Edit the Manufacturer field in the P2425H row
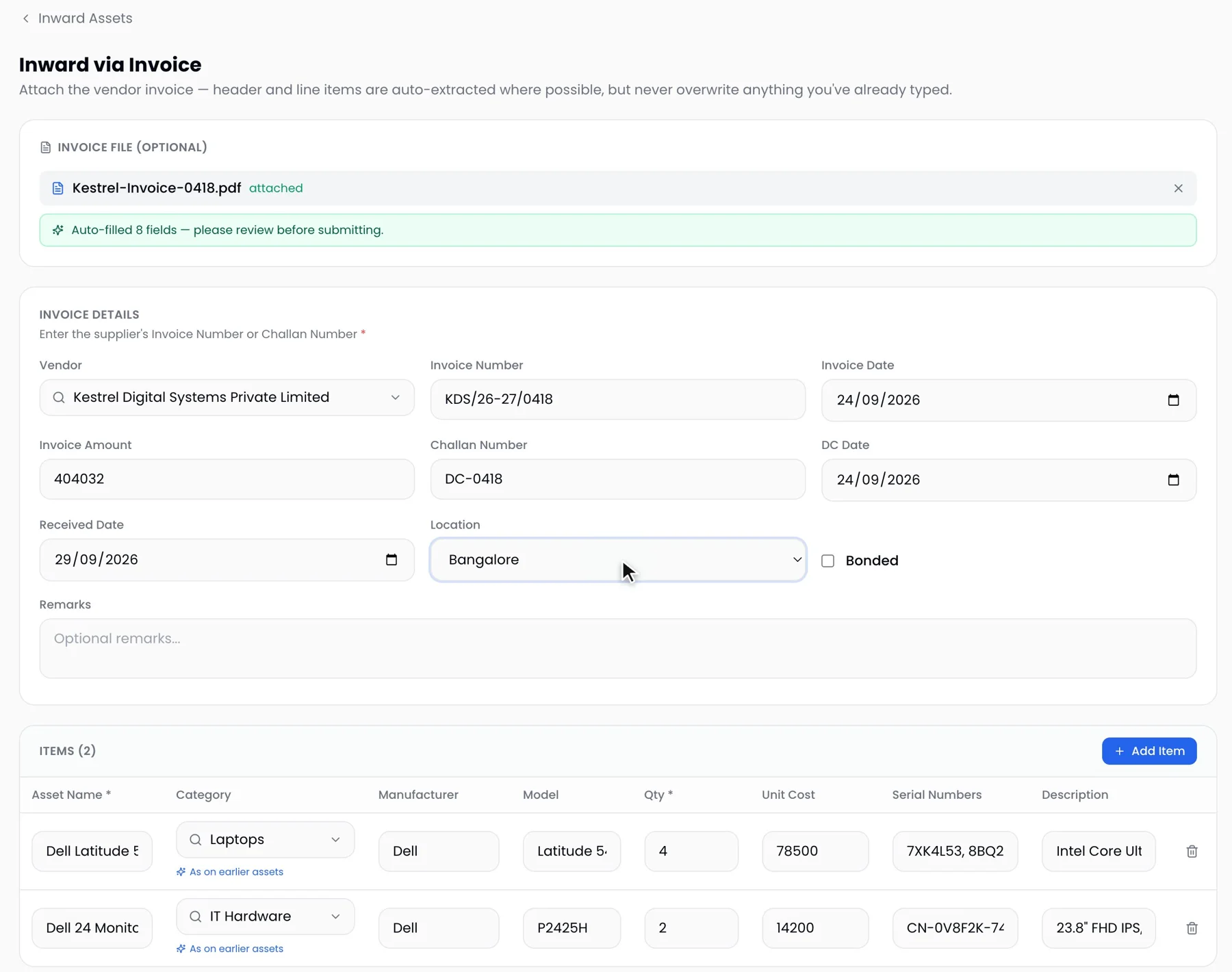Screen dimensions: 1232x972 (439, 928)
